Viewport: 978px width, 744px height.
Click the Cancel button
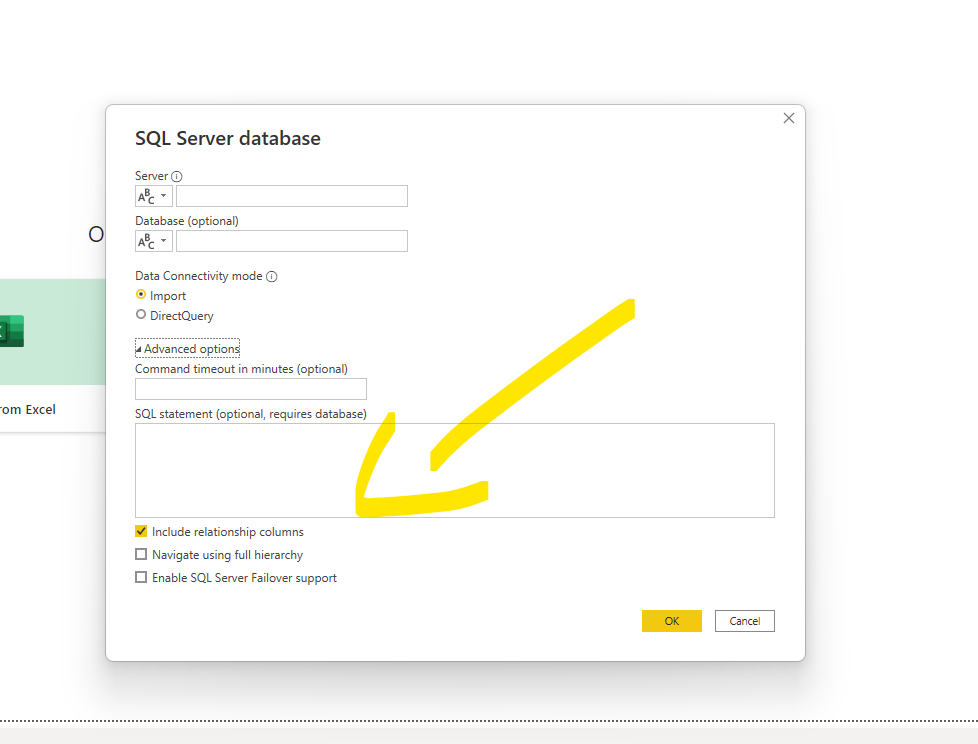745,621
